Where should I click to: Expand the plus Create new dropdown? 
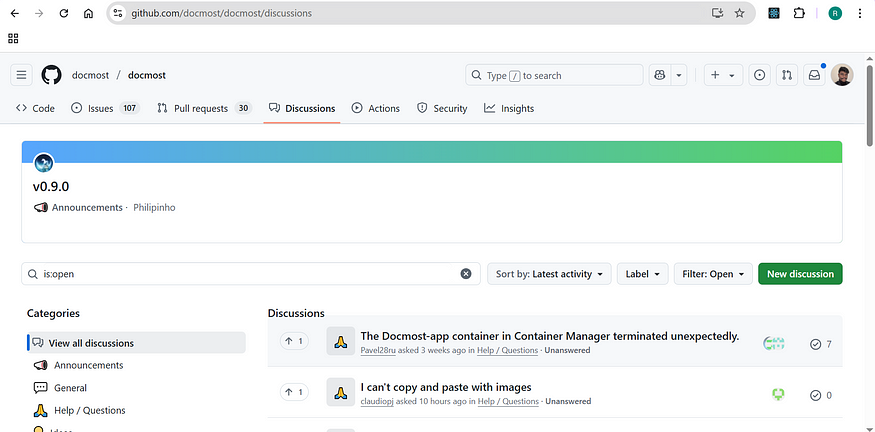pyautogui.click(x=723, y=75)
